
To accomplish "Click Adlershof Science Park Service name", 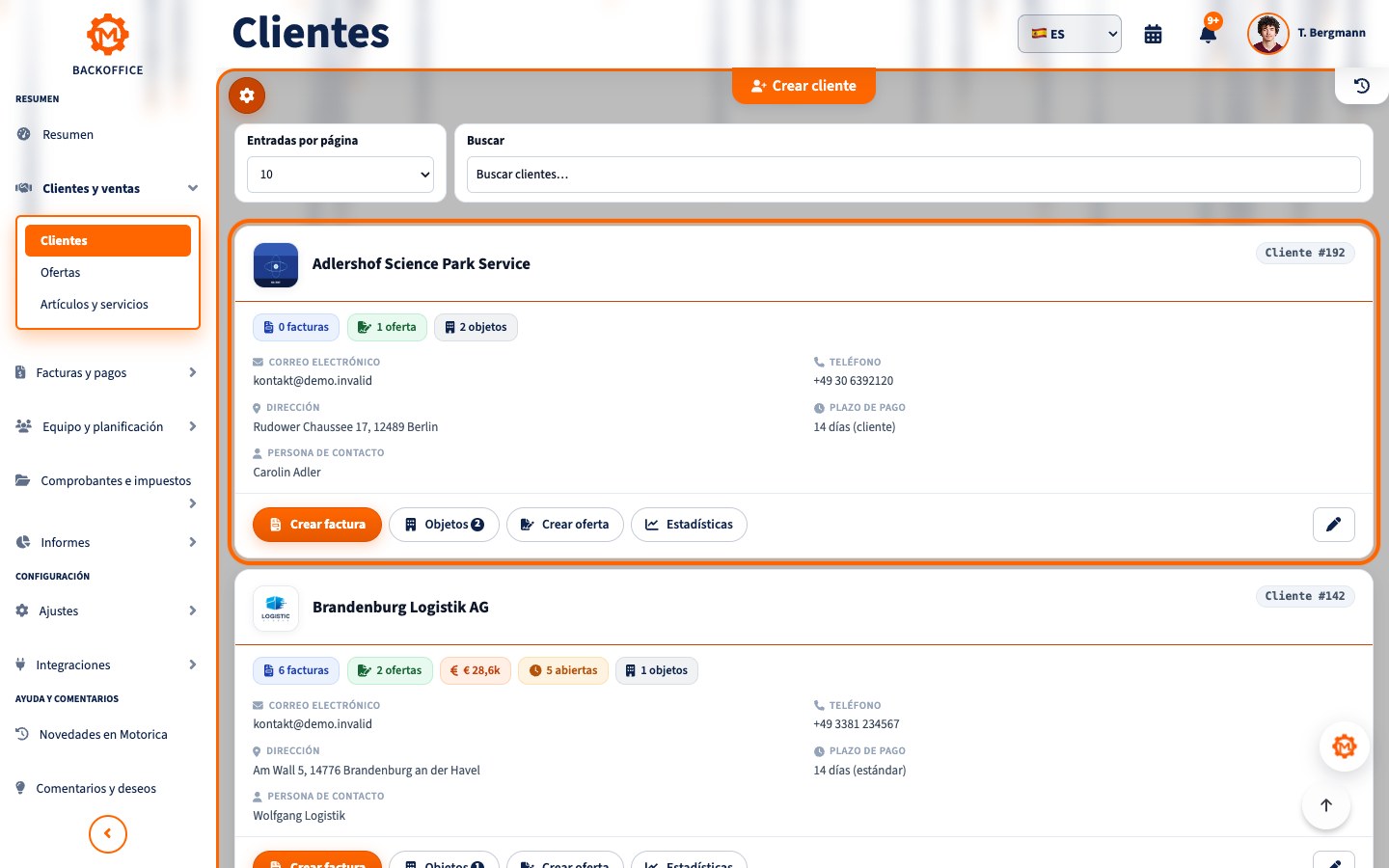I will (x=422, y=264).
